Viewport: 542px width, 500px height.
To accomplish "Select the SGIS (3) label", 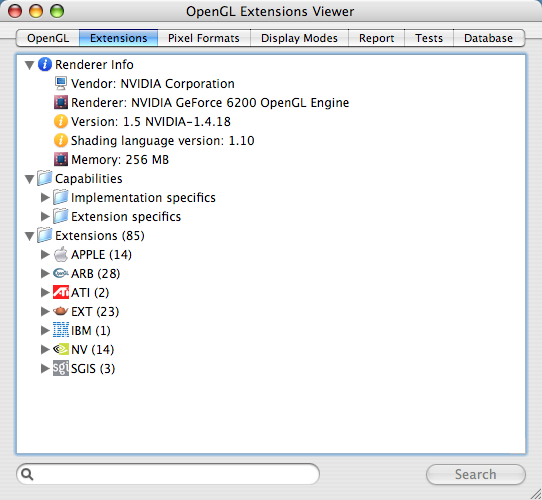I will point(93,369).
